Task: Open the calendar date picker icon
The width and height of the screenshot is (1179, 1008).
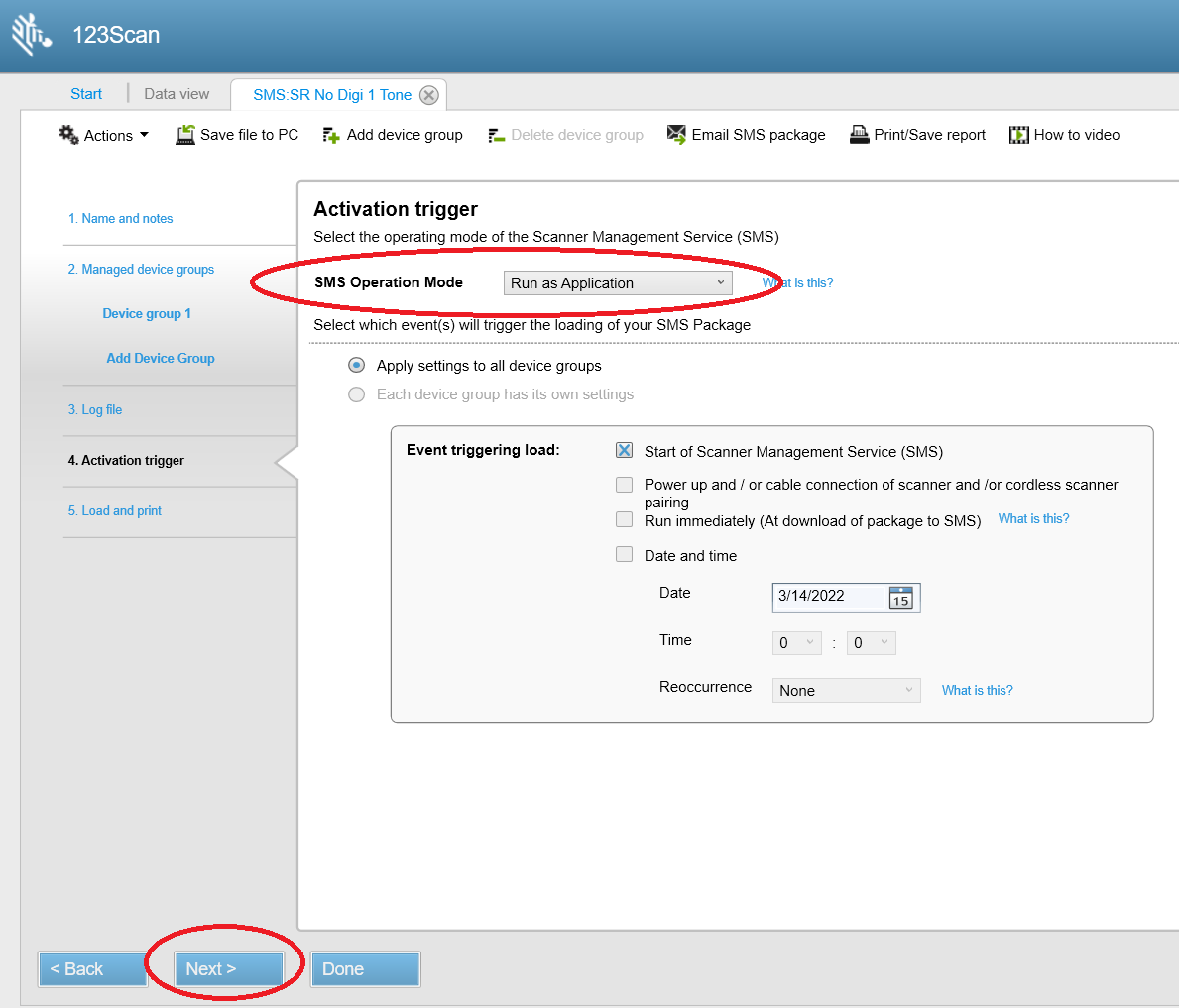Action: click(x=903, y=597)
